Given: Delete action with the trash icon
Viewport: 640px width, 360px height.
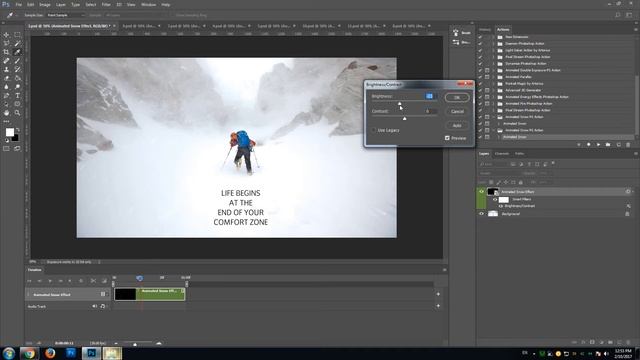Looking at the screenshot, I should coord(628,144).
